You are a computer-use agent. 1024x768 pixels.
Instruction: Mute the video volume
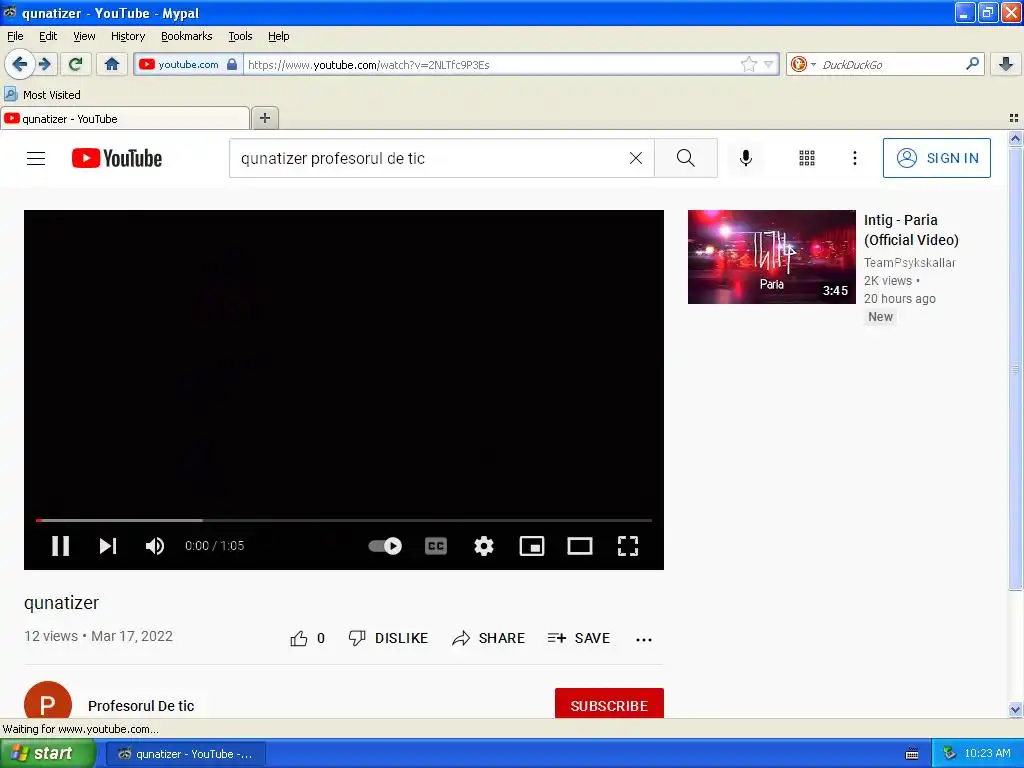click(155, 546)
